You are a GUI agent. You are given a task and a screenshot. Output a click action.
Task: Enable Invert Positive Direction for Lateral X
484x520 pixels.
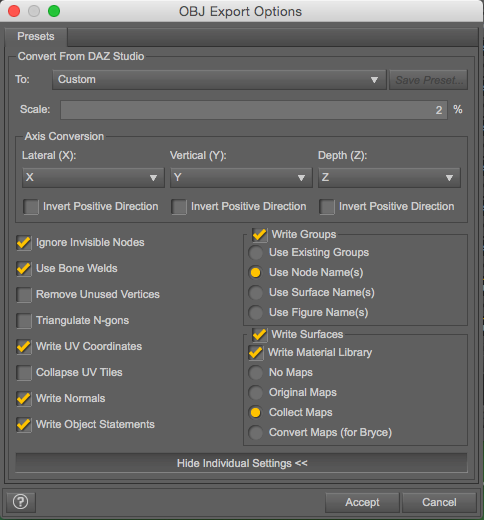coord(31,207)
